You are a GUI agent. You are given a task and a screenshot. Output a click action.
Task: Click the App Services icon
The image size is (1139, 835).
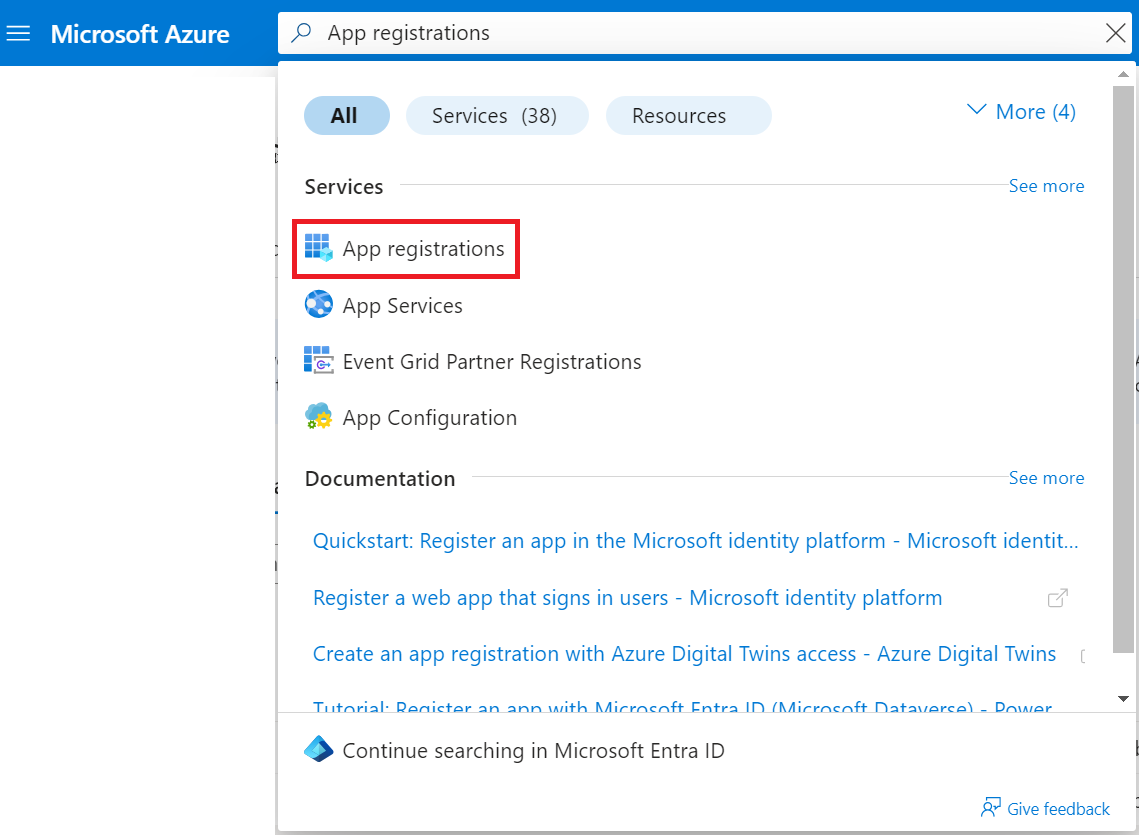click(x=318, y=305)
